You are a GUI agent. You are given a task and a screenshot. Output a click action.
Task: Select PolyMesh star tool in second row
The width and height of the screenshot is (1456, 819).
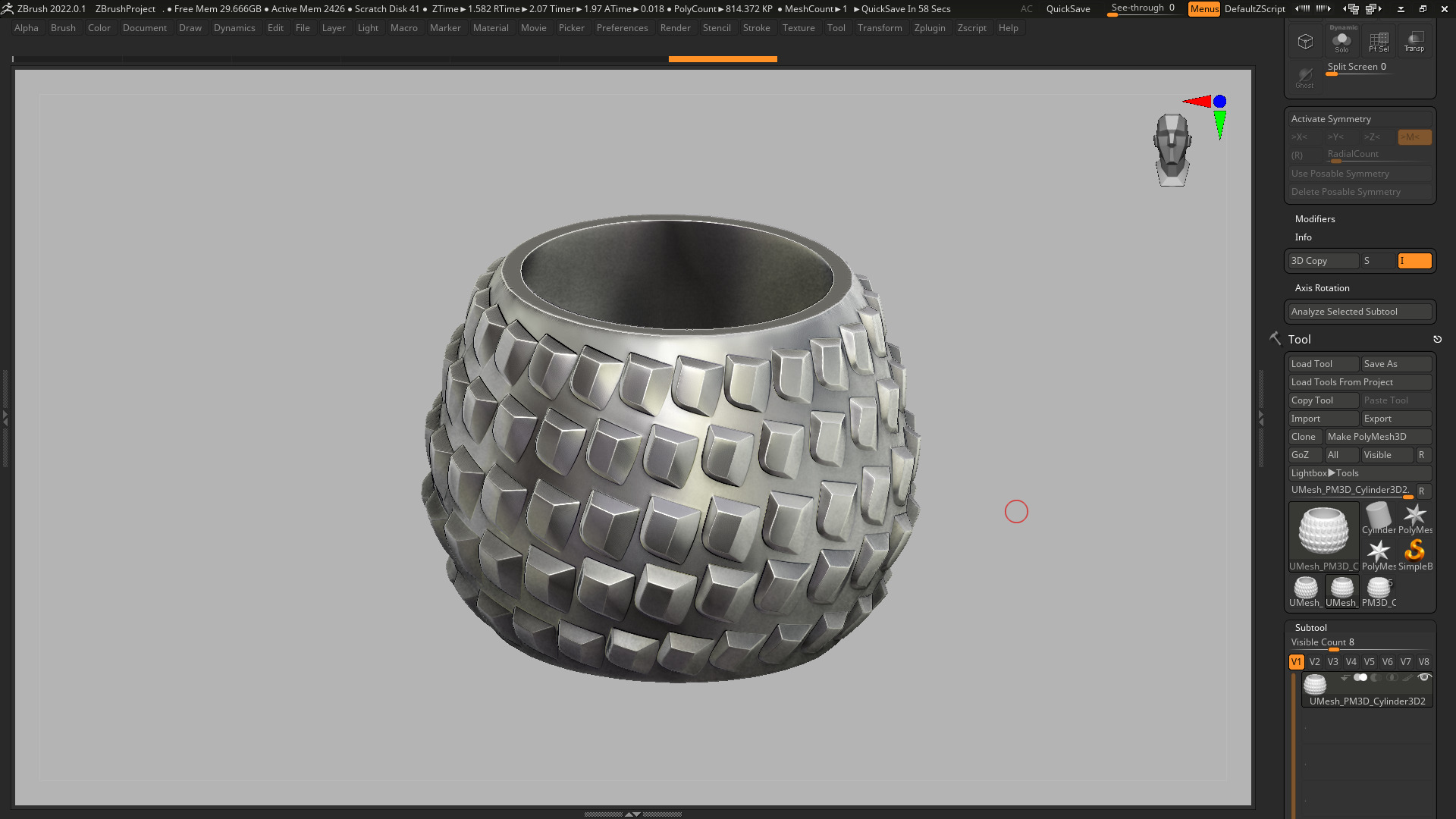pos(1379,554)
